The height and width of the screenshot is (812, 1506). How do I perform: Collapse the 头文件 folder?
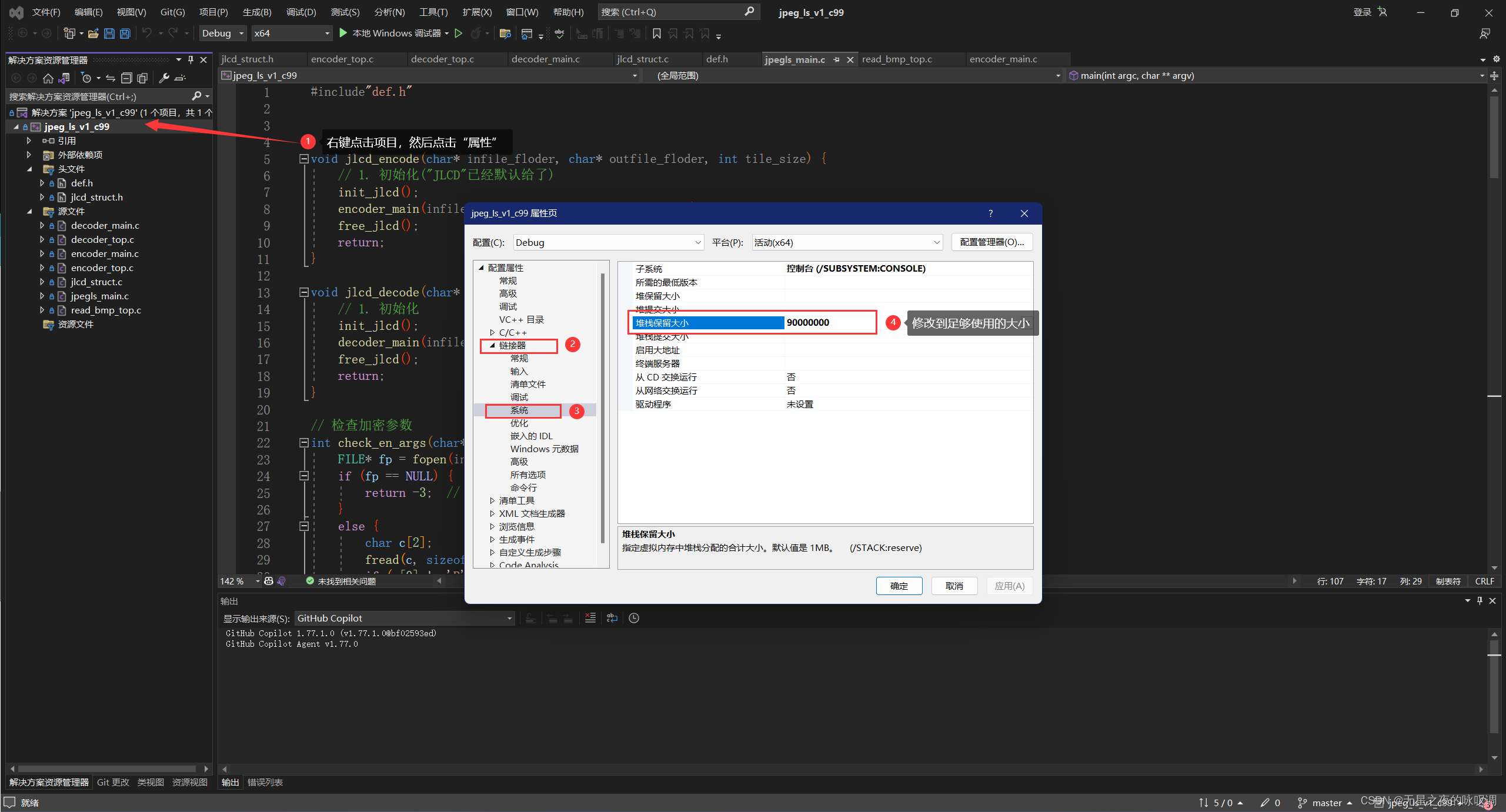tap(29, 169)
